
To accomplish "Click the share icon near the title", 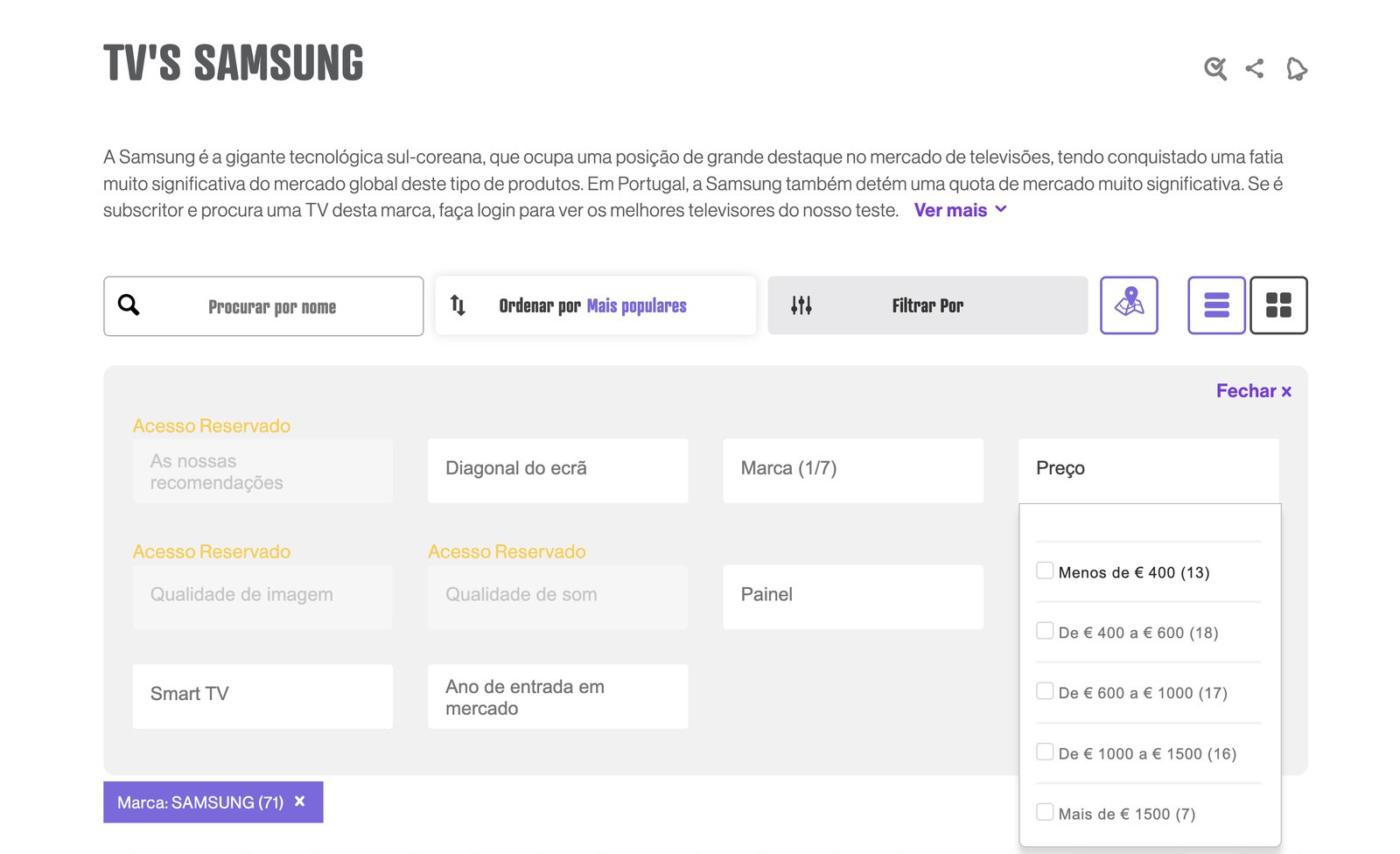I will pos(1255,68).
